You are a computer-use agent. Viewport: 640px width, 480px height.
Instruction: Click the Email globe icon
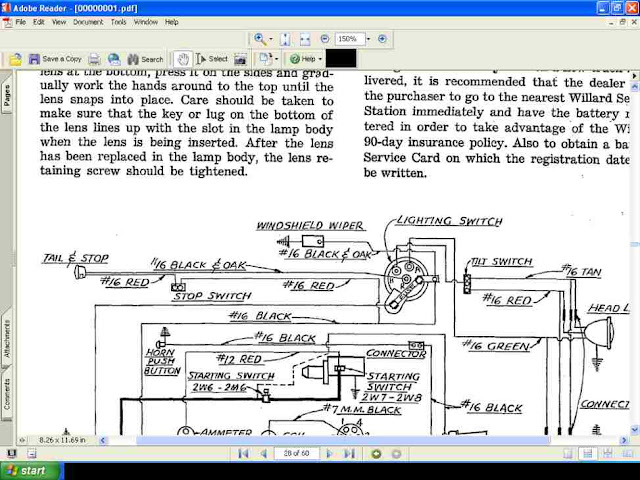coord(114,60)
